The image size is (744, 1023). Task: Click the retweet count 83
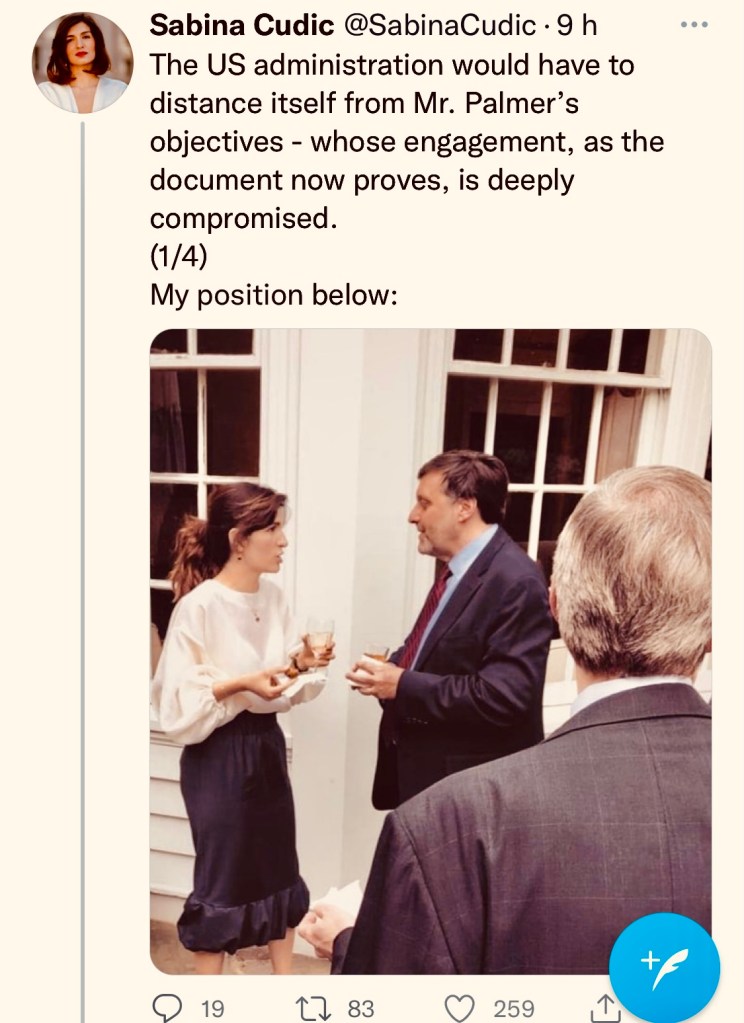click(x=360, y=1008)
